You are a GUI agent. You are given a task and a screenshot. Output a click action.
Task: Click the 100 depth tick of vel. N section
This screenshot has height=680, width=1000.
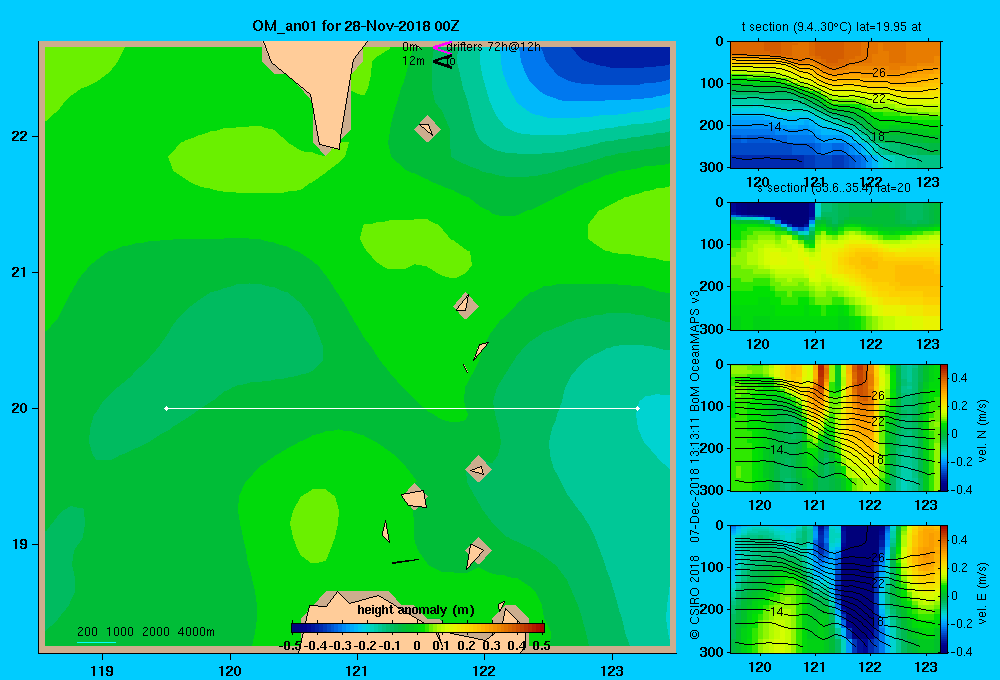coord(711,406)
